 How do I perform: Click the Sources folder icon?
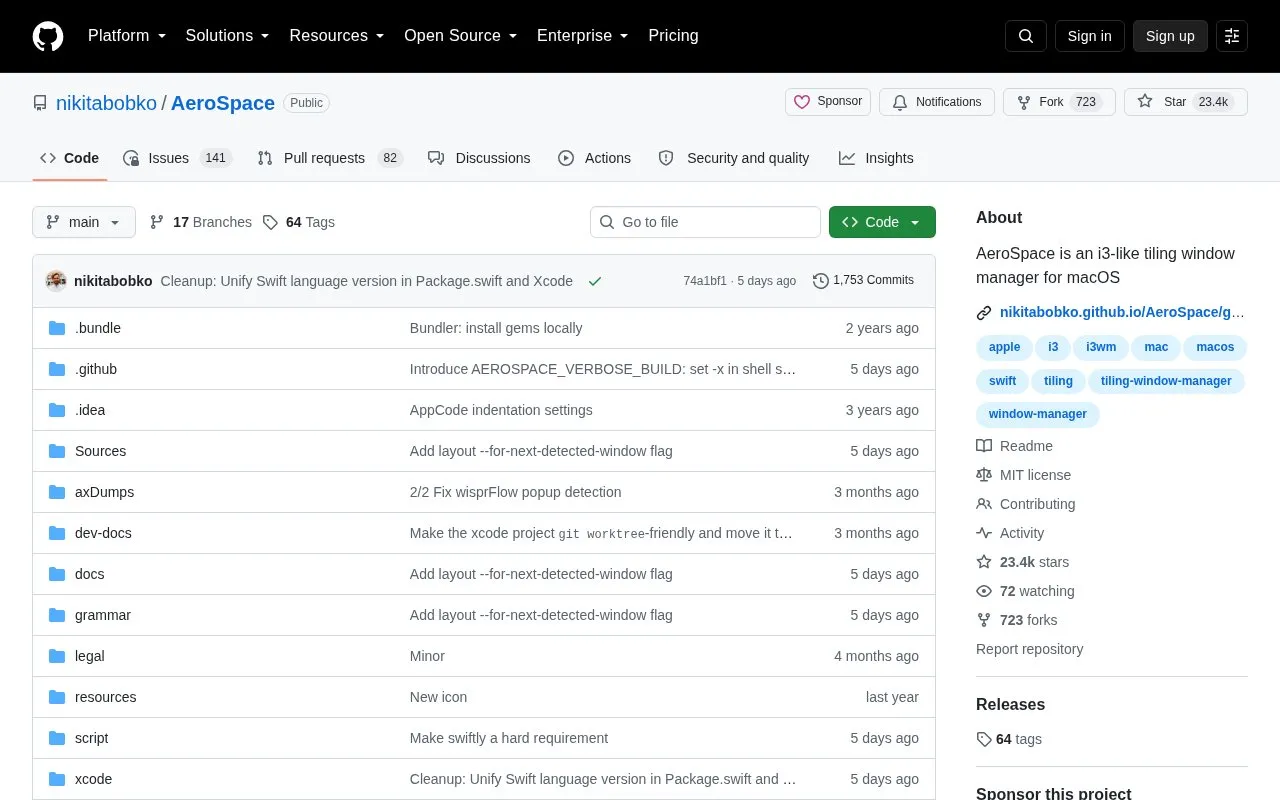pos(57,451)
